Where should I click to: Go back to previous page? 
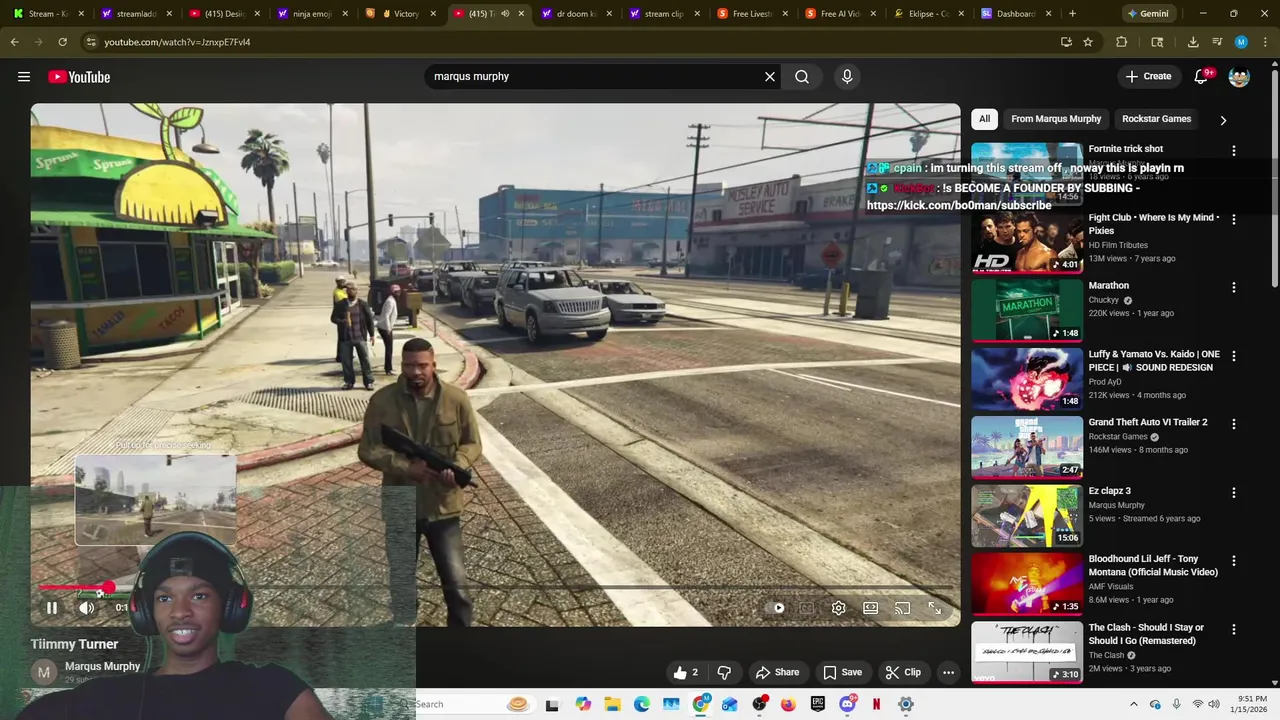coord(15,42)
